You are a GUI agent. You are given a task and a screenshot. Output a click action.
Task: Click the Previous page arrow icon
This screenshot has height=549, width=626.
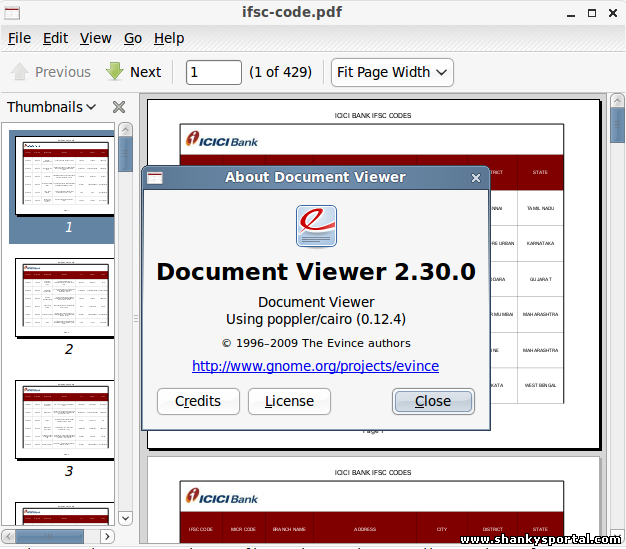point(20,72)
